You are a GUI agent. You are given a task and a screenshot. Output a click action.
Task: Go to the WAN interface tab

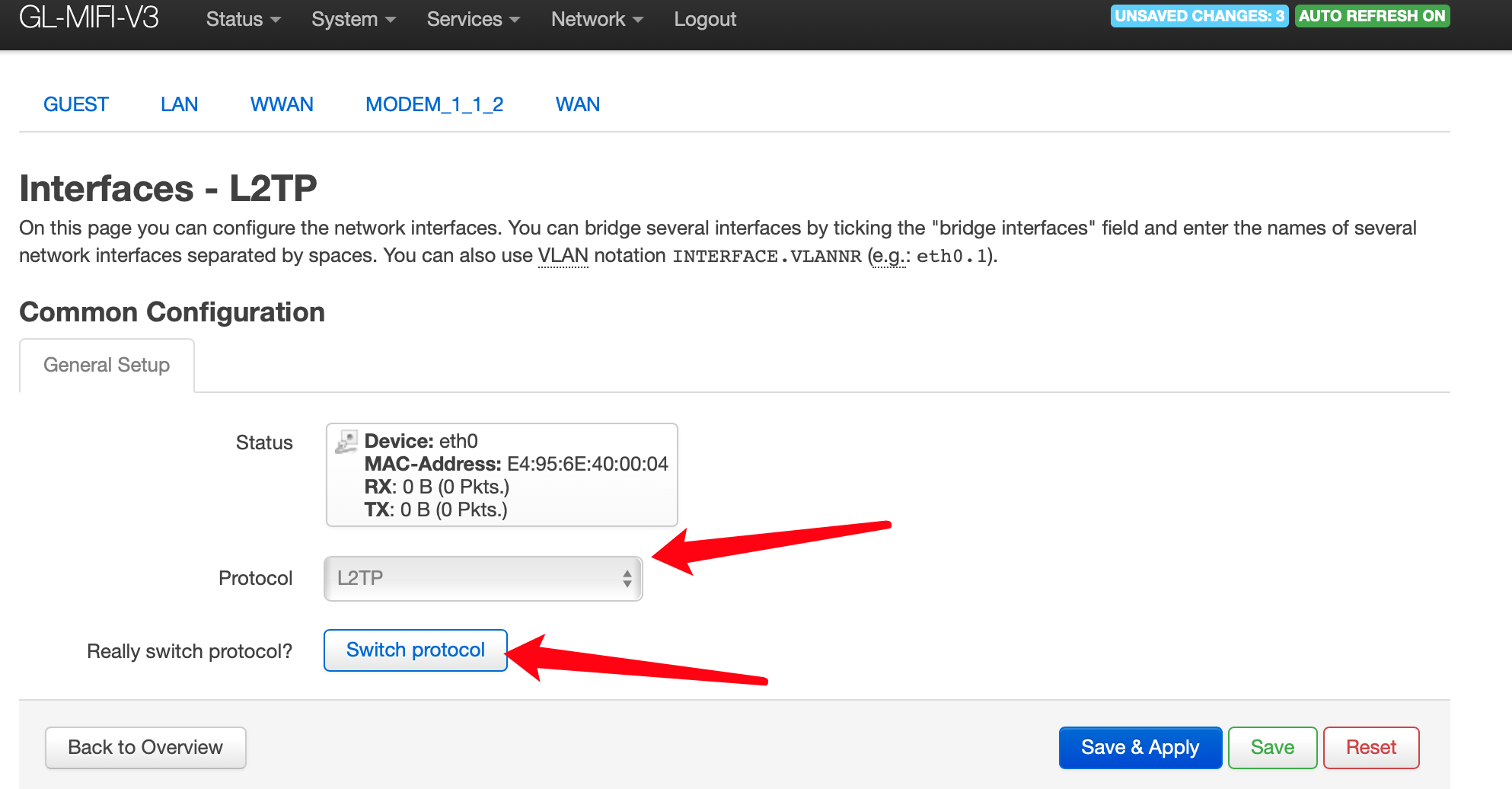point(578,104)
